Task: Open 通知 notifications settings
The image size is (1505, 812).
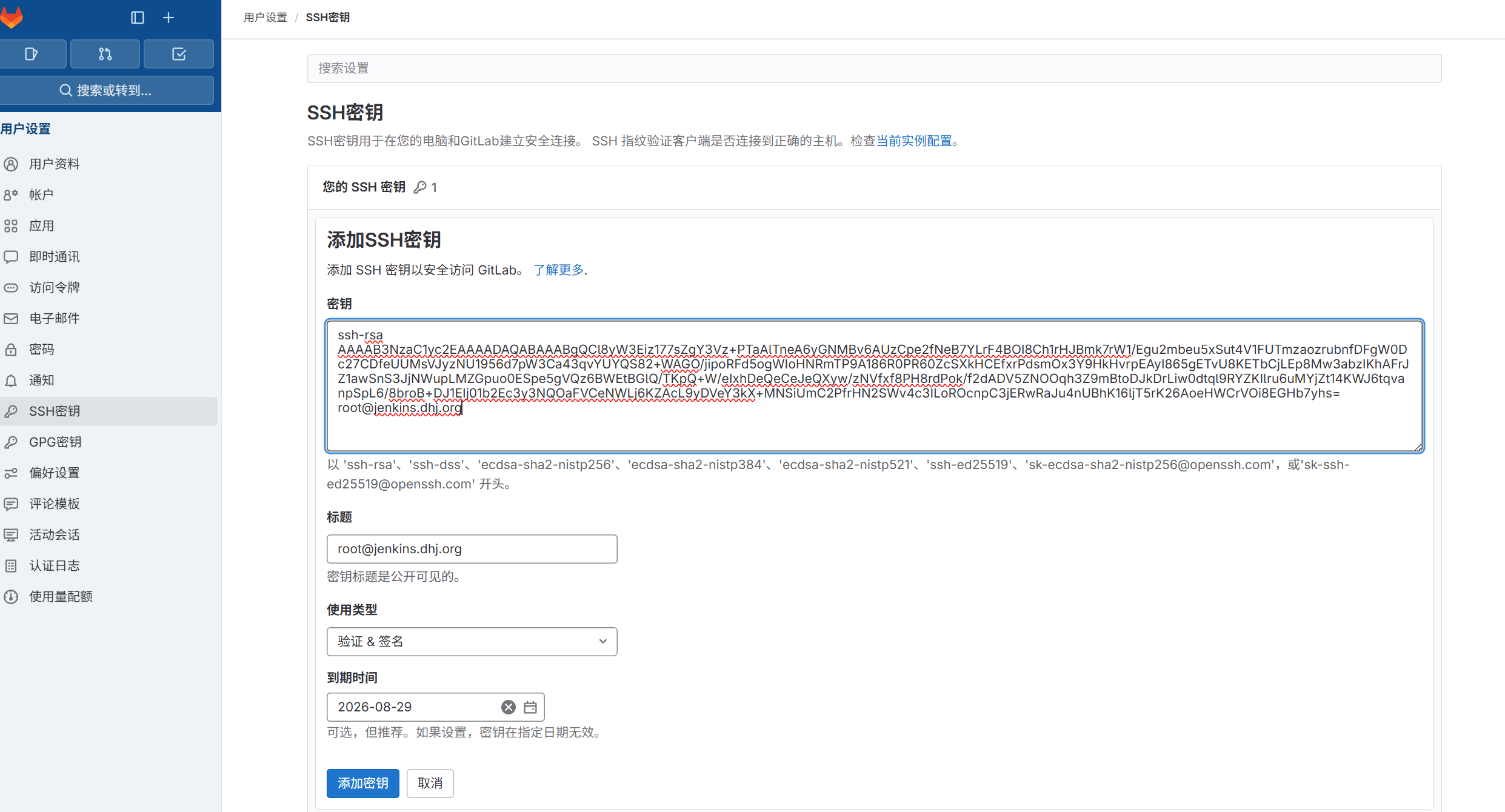Action: 108,380
